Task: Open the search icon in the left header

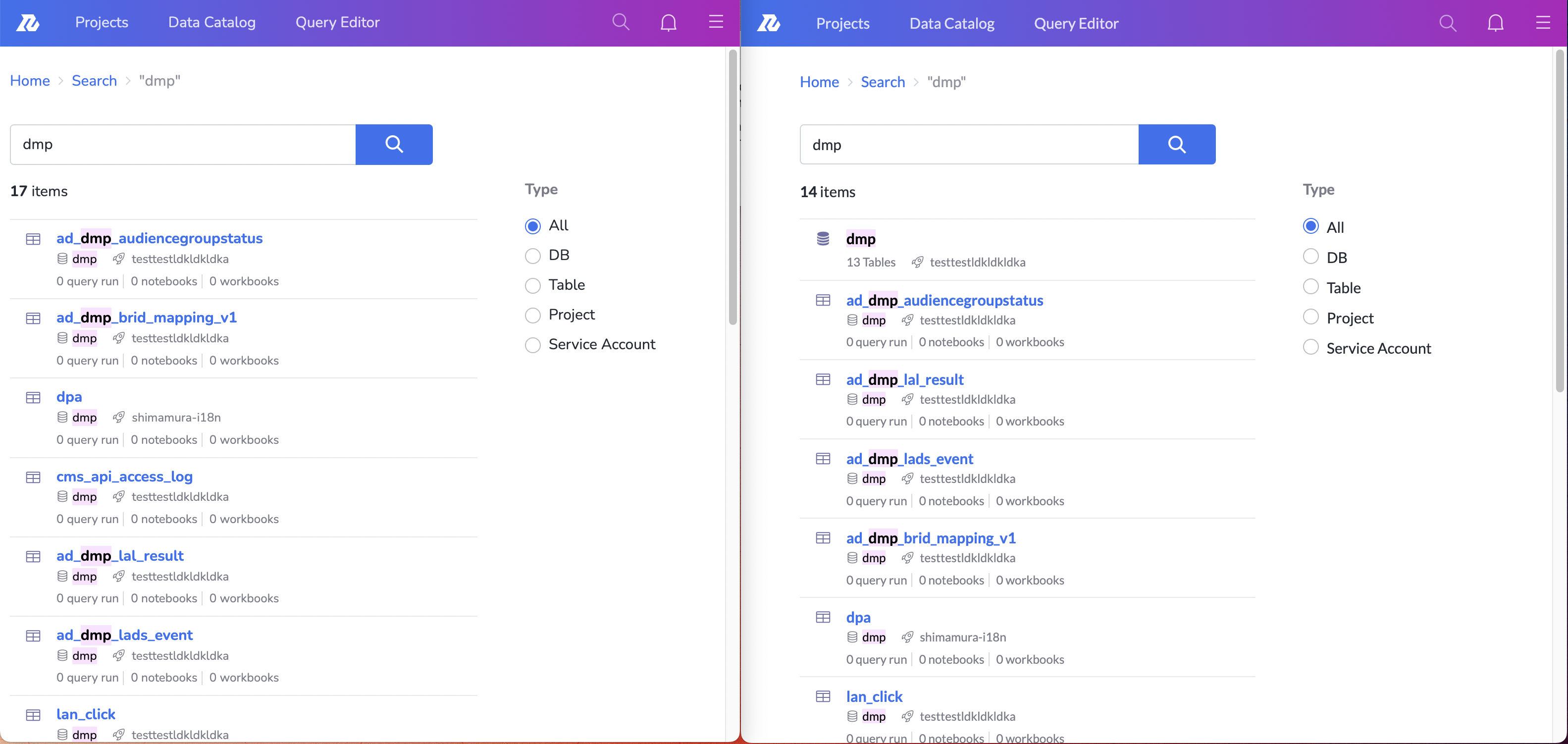Action: (x=620, y=22)
